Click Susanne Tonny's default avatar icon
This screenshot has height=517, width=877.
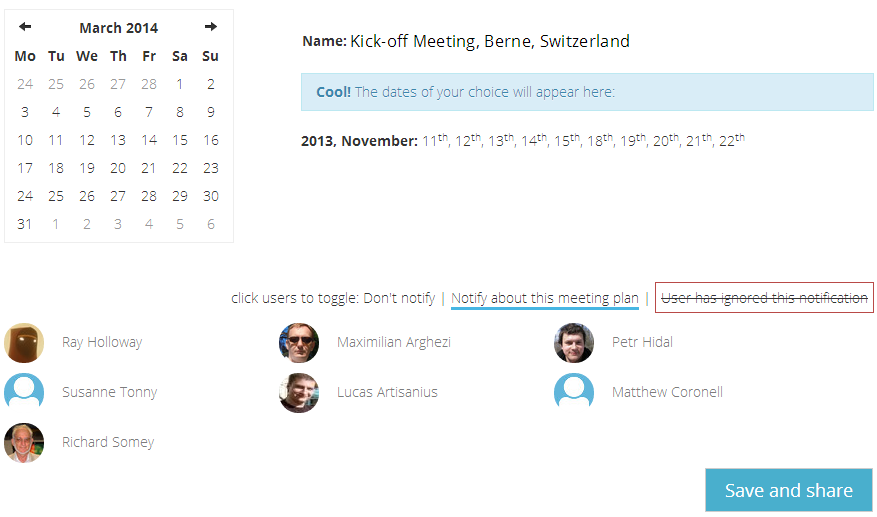[24, 392]
